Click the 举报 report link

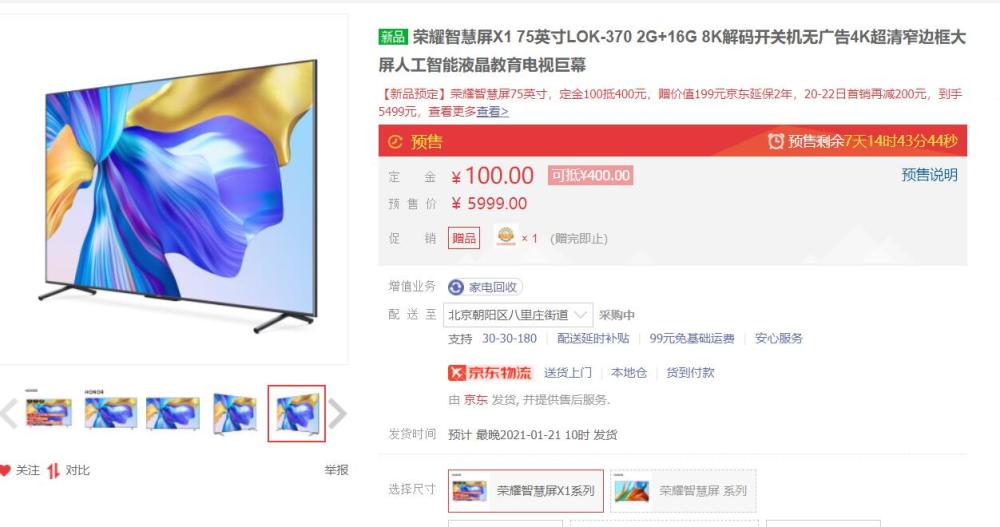coord(336,470)
